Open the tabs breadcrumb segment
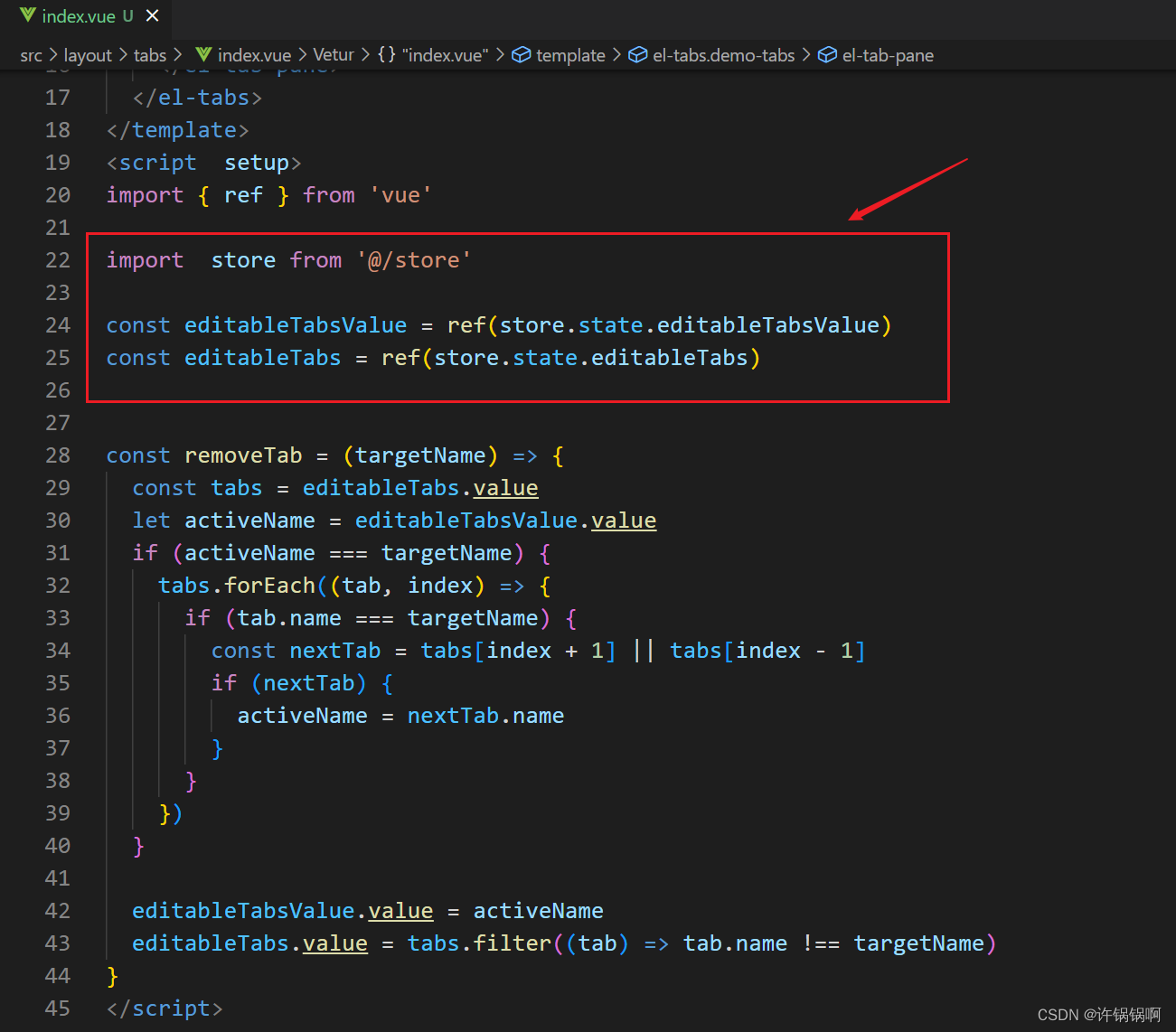1176x1032 pixels. [150, 55]
